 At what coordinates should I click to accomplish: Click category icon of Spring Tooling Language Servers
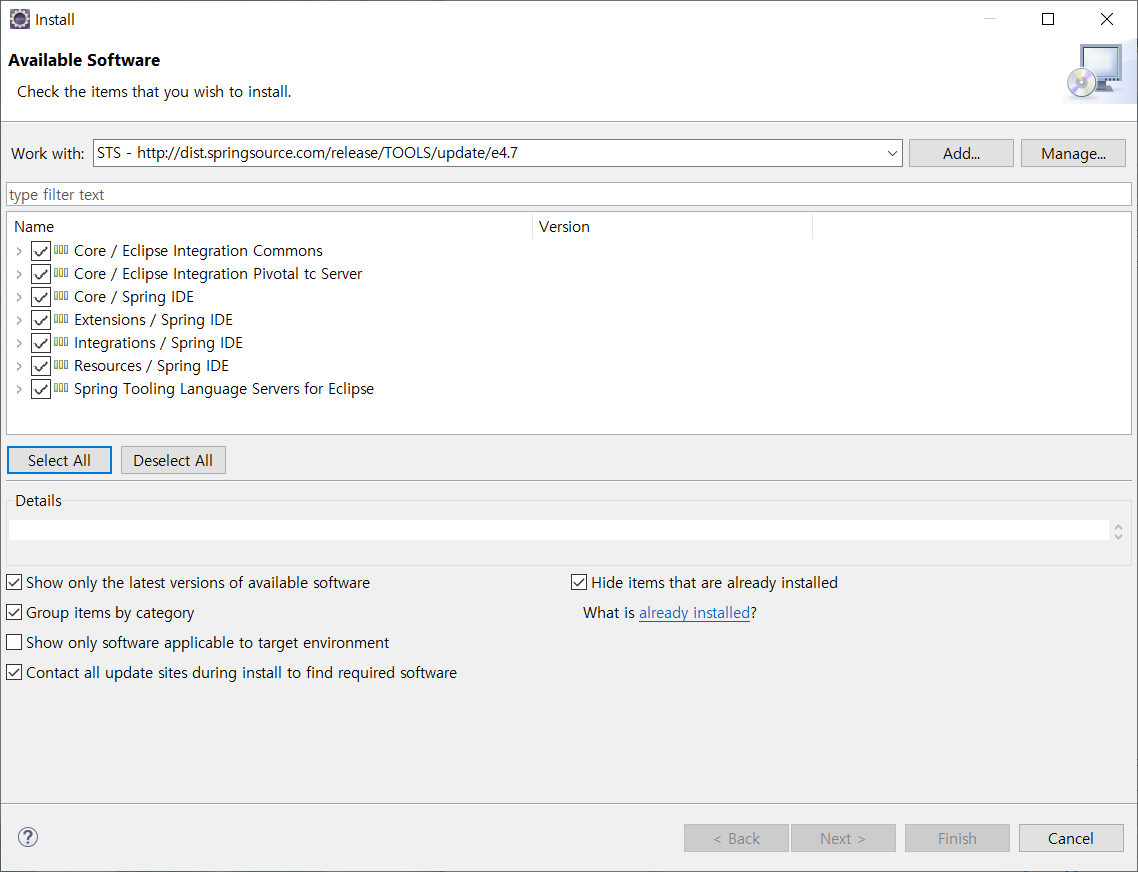click(61, 388)
